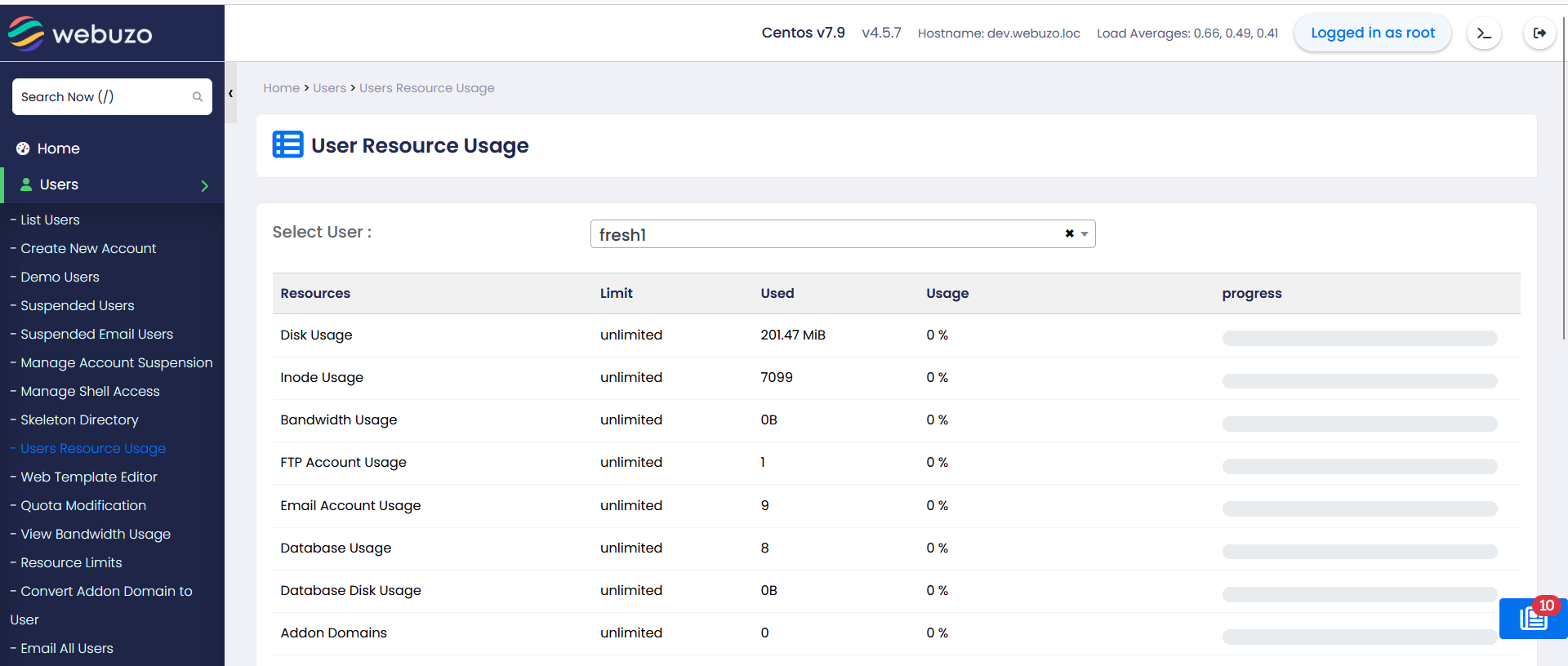1568x666 pixels.
Task: Expand the Users menu chevron
Action: [x=204, y=186]
